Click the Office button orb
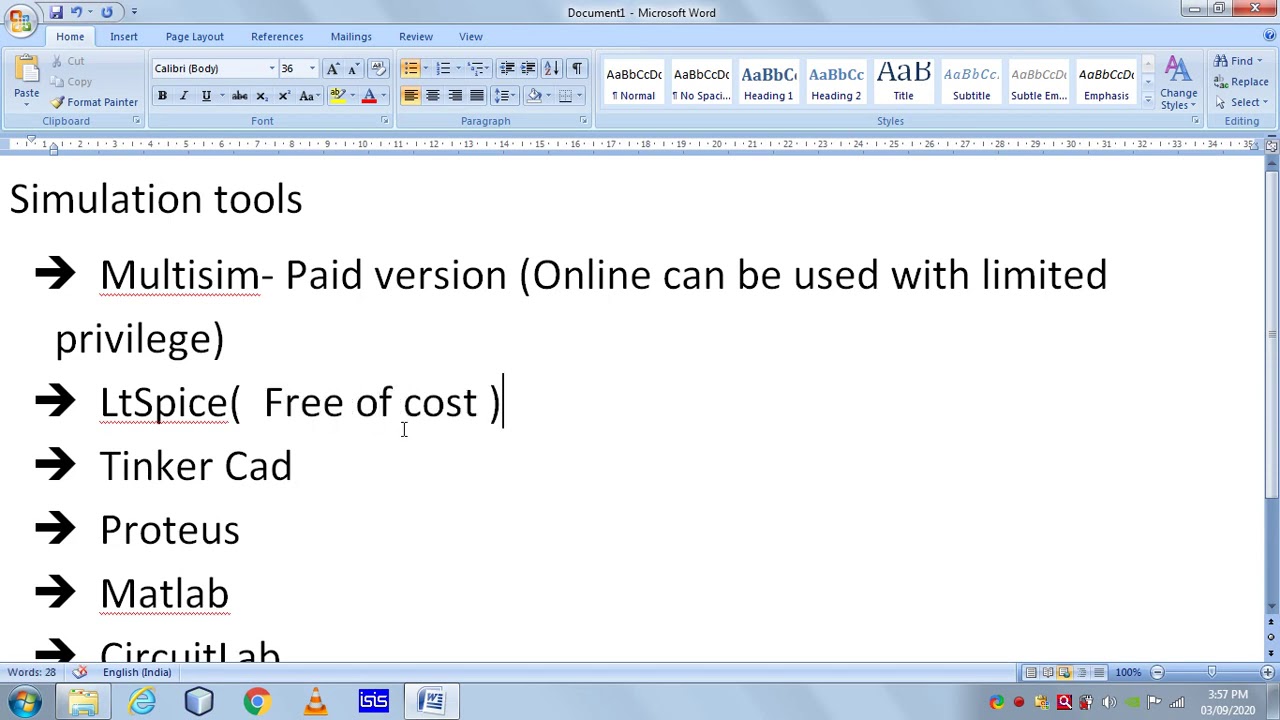Screen dimensions: 1280x720 coord(20,20)
